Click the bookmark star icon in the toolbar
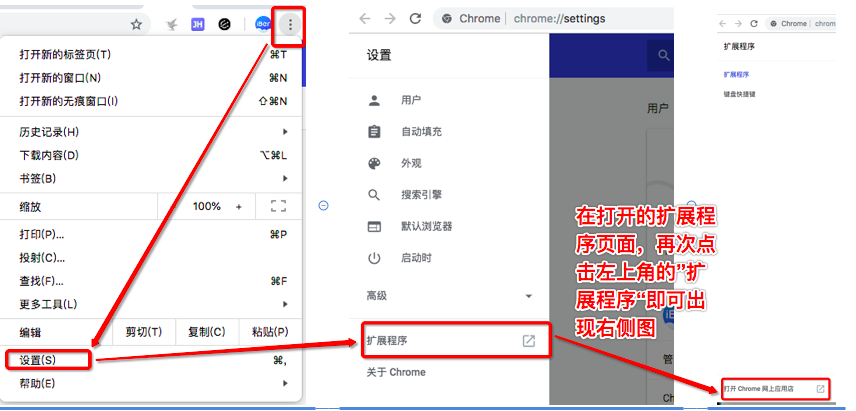 point(136,24)
